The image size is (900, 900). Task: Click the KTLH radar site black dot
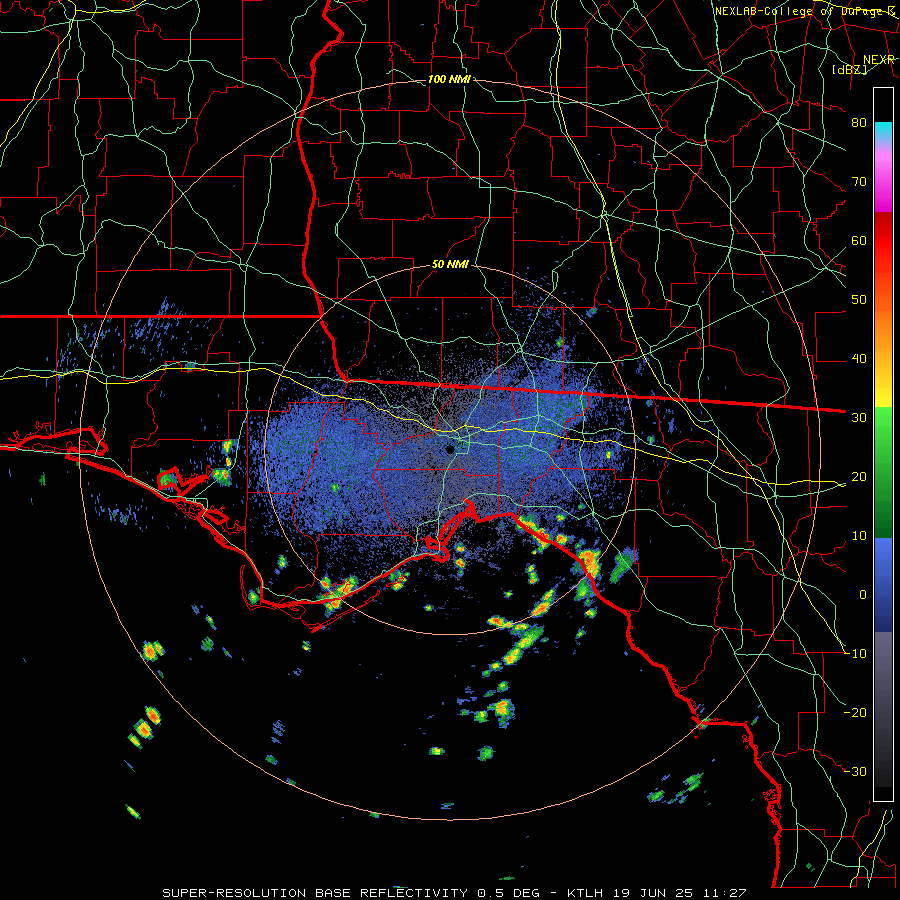[451, 449]
